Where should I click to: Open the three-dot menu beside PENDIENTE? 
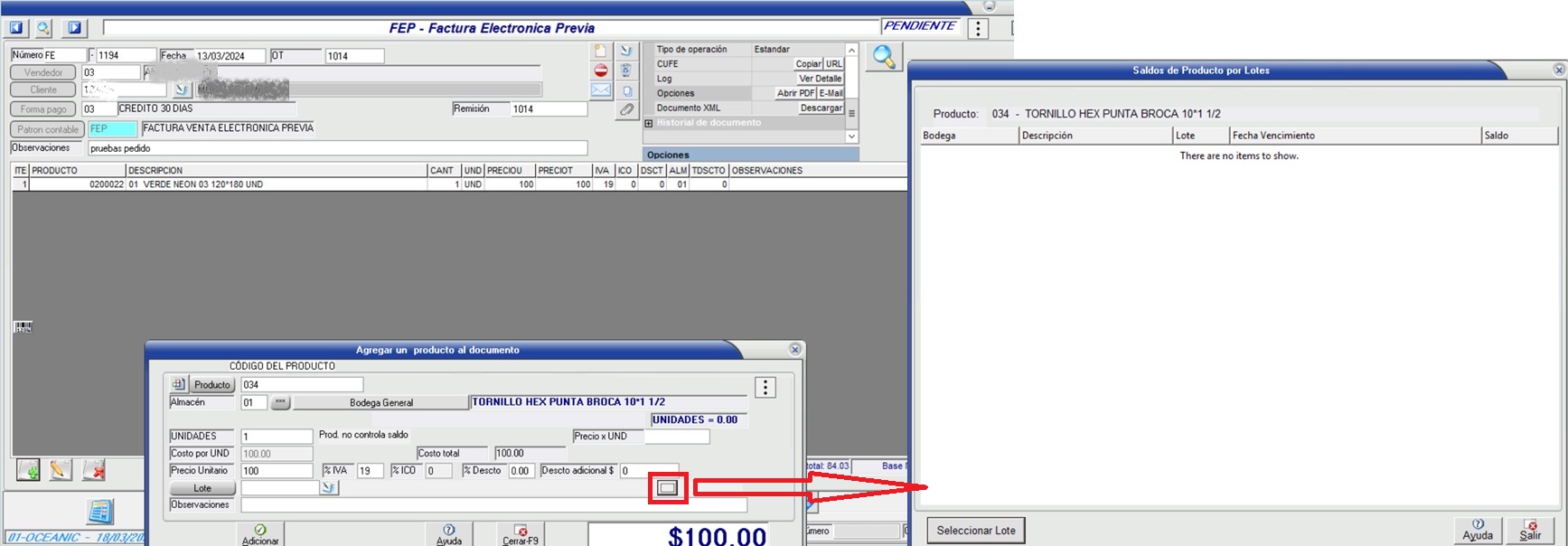[978, 29]
